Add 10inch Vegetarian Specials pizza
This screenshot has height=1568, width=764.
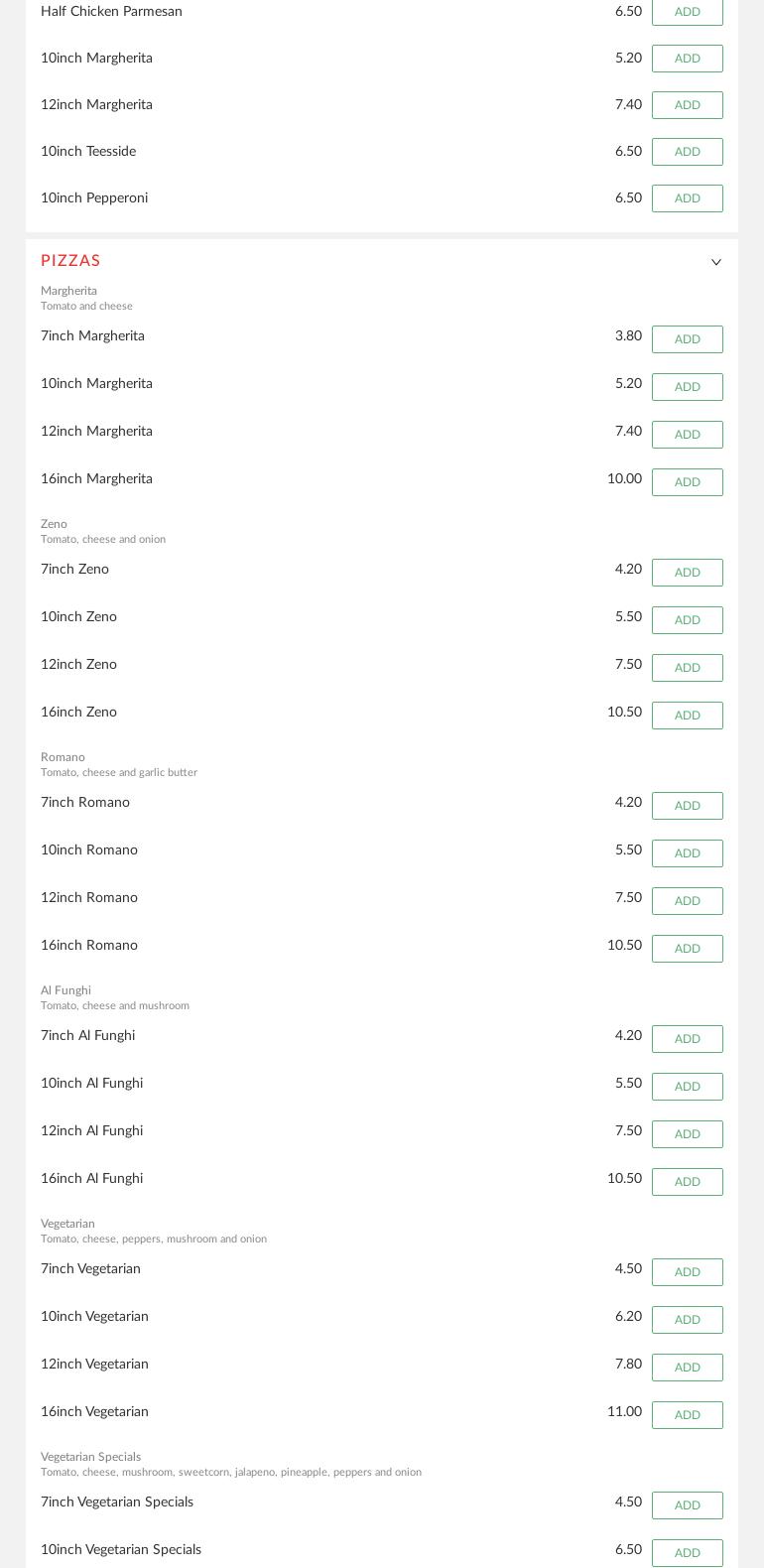pyautogui.click(x=687, y=1553)
